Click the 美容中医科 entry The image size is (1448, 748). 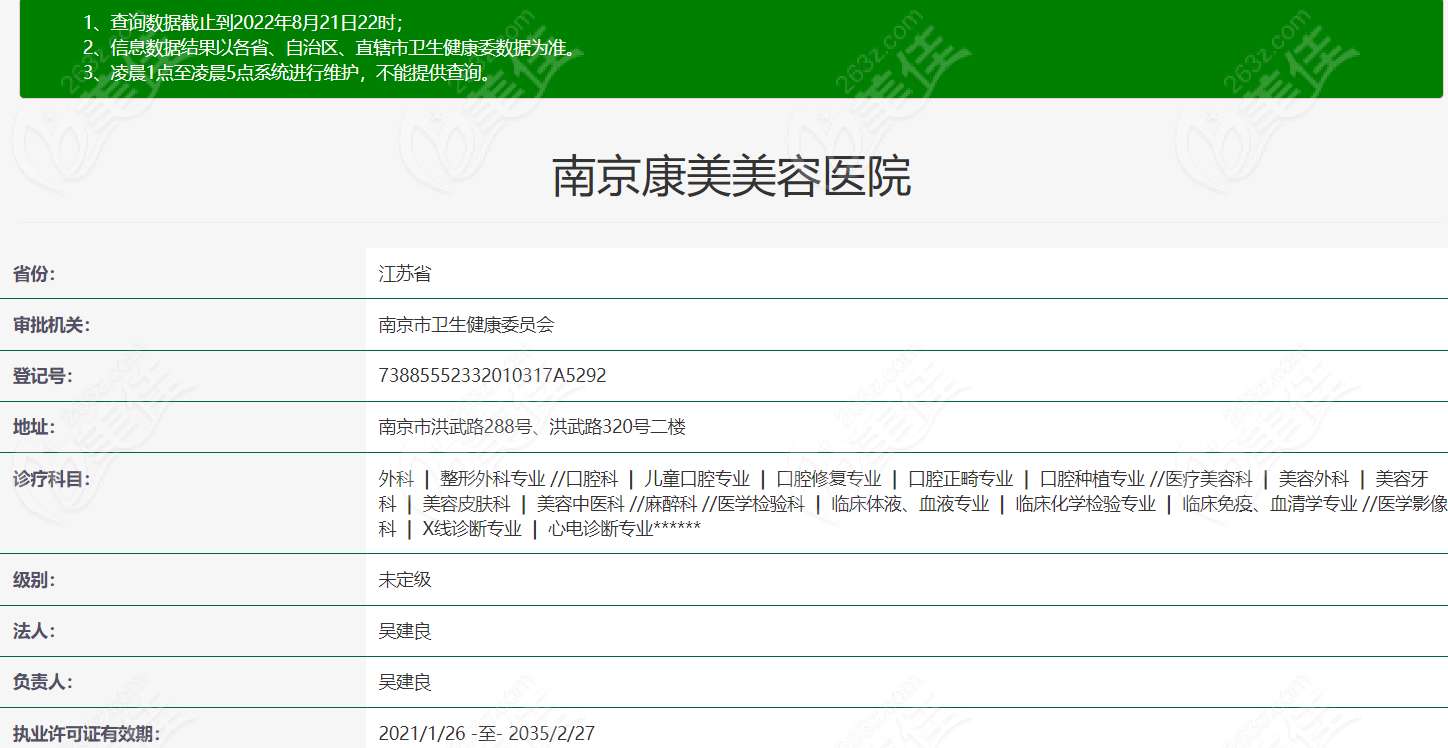(580, 504)
